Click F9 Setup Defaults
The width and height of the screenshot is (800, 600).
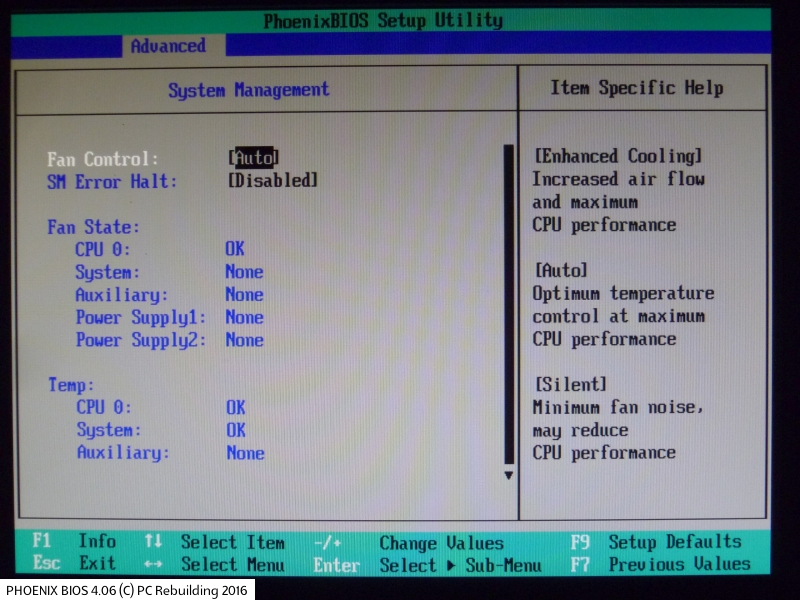[x=656, y=541]
